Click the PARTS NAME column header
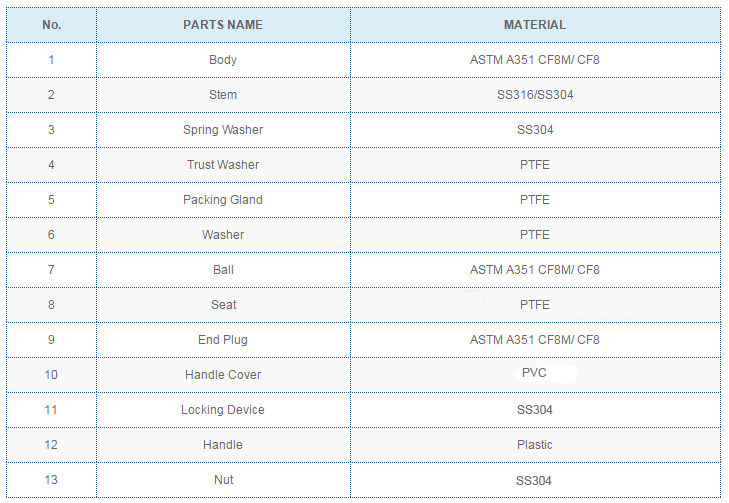This screenshot has width=729, height=503. point(223,25)
